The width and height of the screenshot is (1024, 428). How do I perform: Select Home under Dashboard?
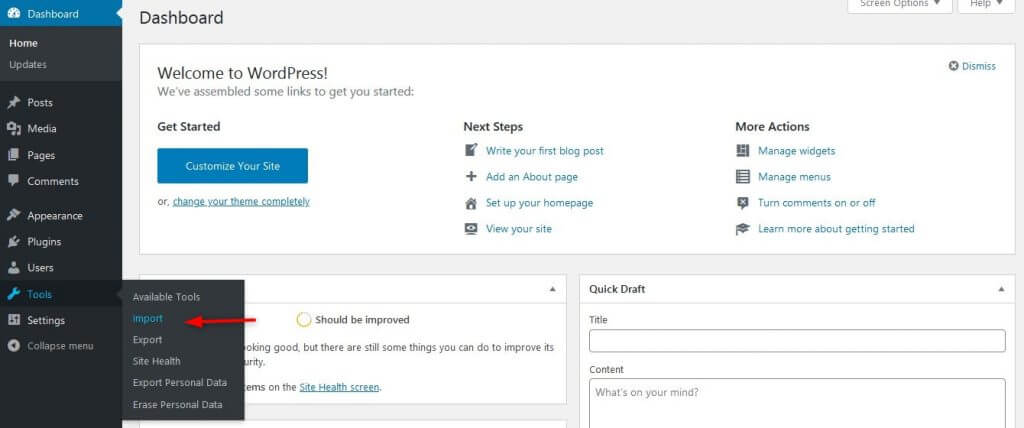coord(24,43)
